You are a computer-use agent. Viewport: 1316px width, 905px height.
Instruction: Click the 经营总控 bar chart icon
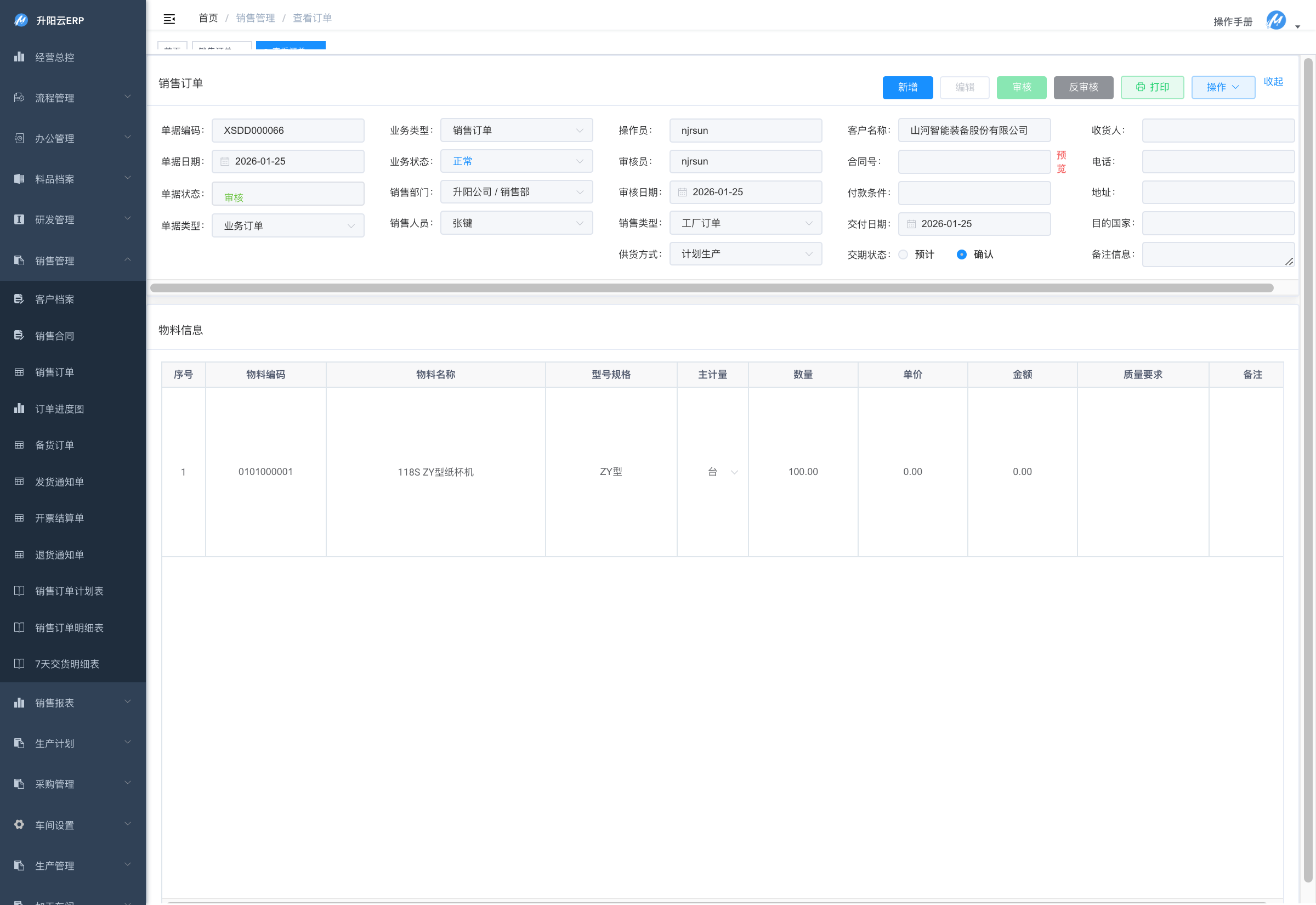(x=19, y=56)
